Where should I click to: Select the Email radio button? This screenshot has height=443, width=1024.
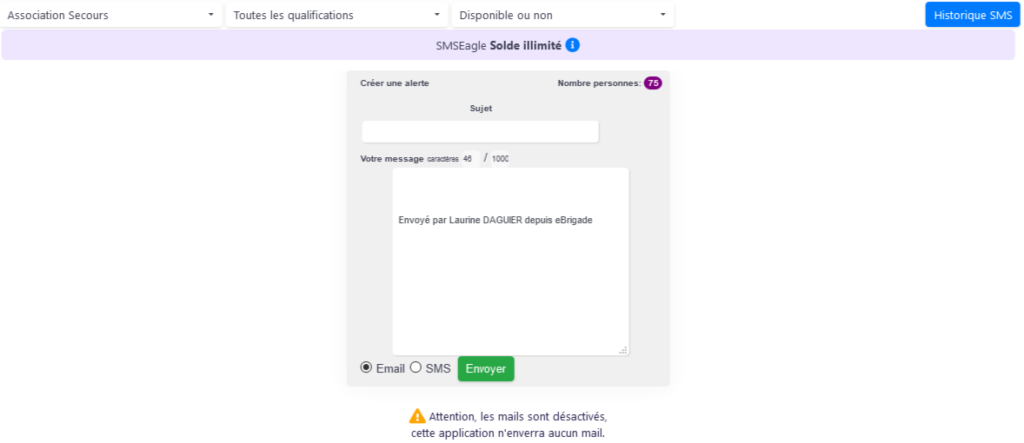click(366, 367)
